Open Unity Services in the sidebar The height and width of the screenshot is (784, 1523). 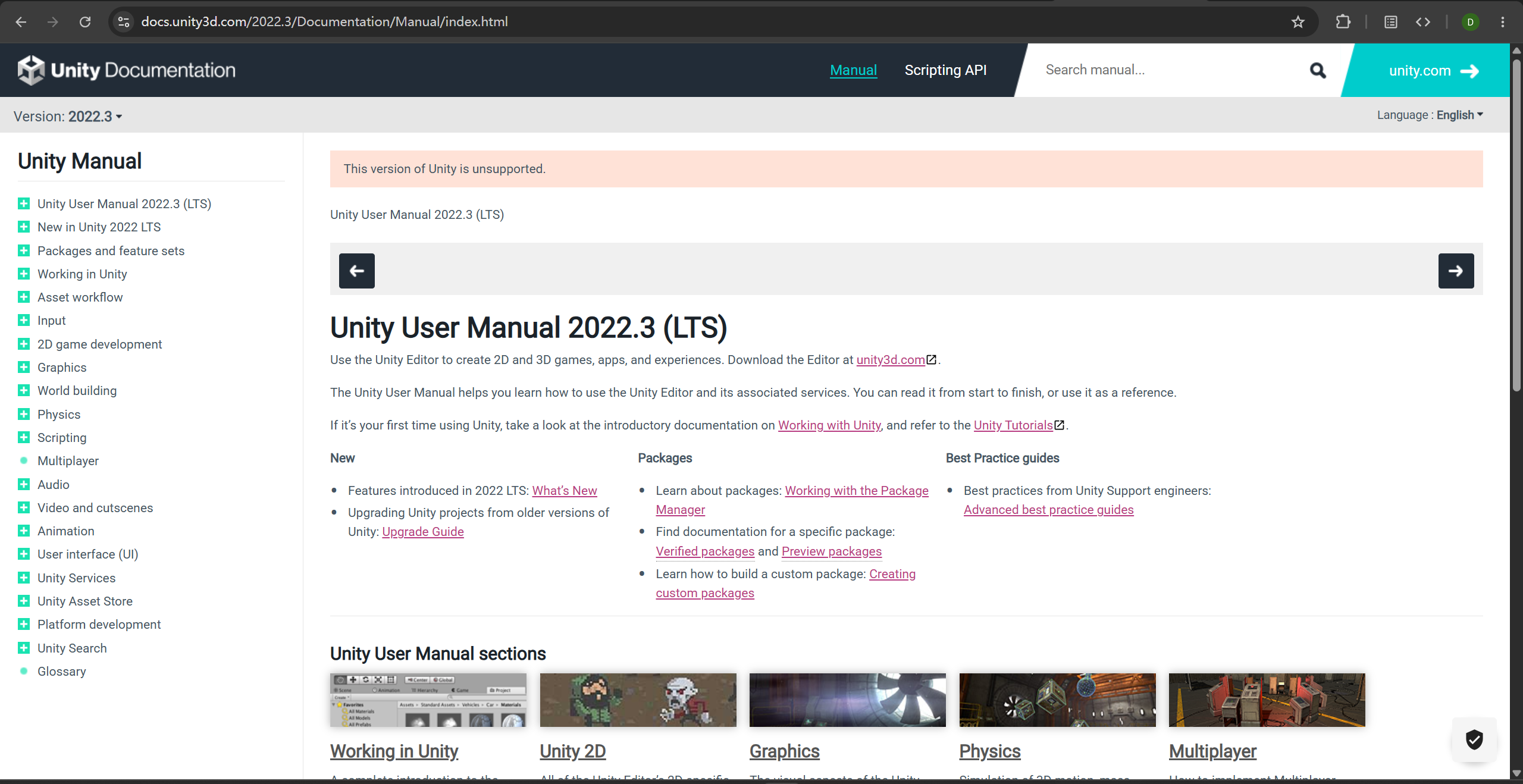click(x=76, y=578)
